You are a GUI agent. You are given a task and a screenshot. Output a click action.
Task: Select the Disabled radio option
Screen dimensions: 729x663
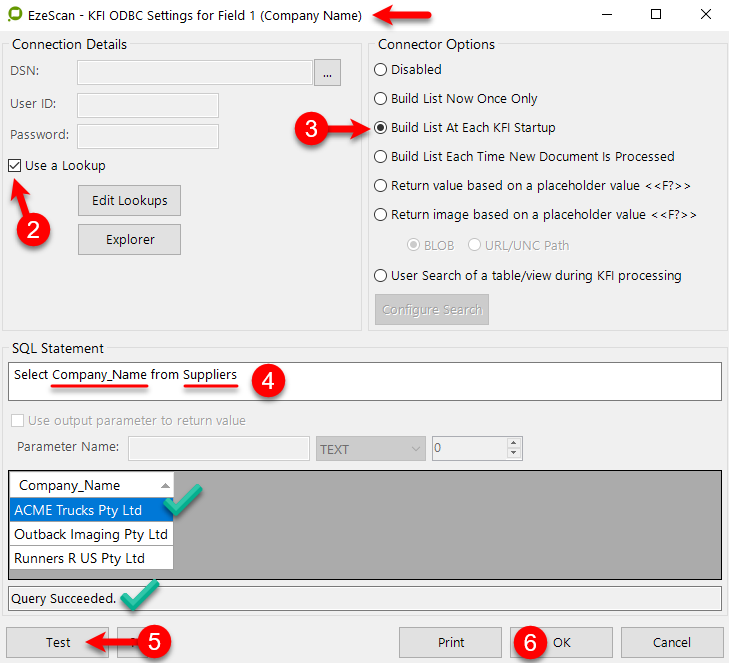(x=380, y=70)
